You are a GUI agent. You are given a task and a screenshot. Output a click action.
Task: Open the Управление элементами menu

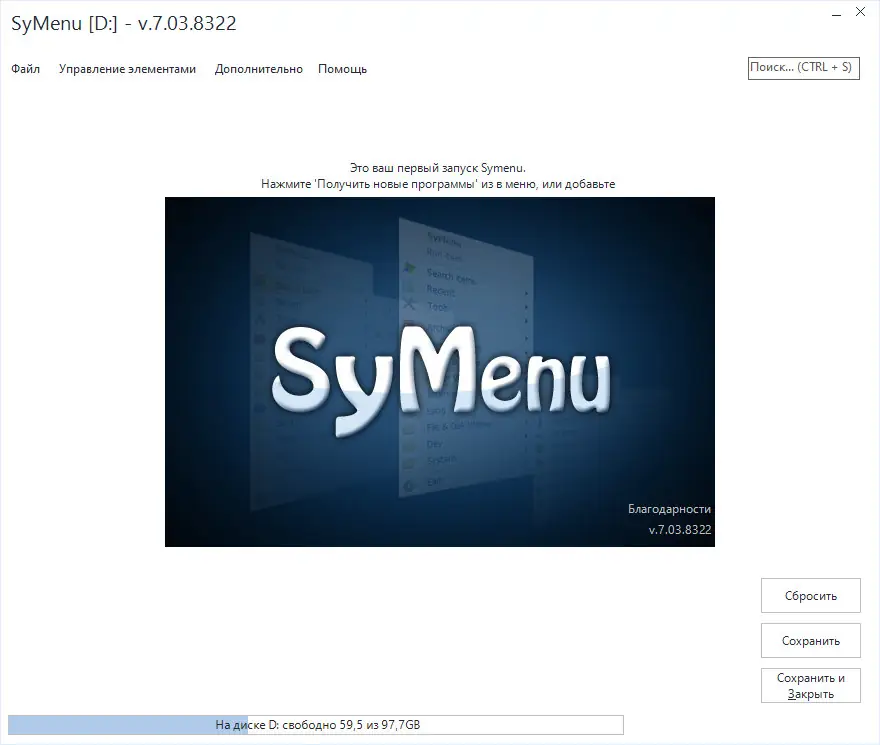tap(127, 69)
